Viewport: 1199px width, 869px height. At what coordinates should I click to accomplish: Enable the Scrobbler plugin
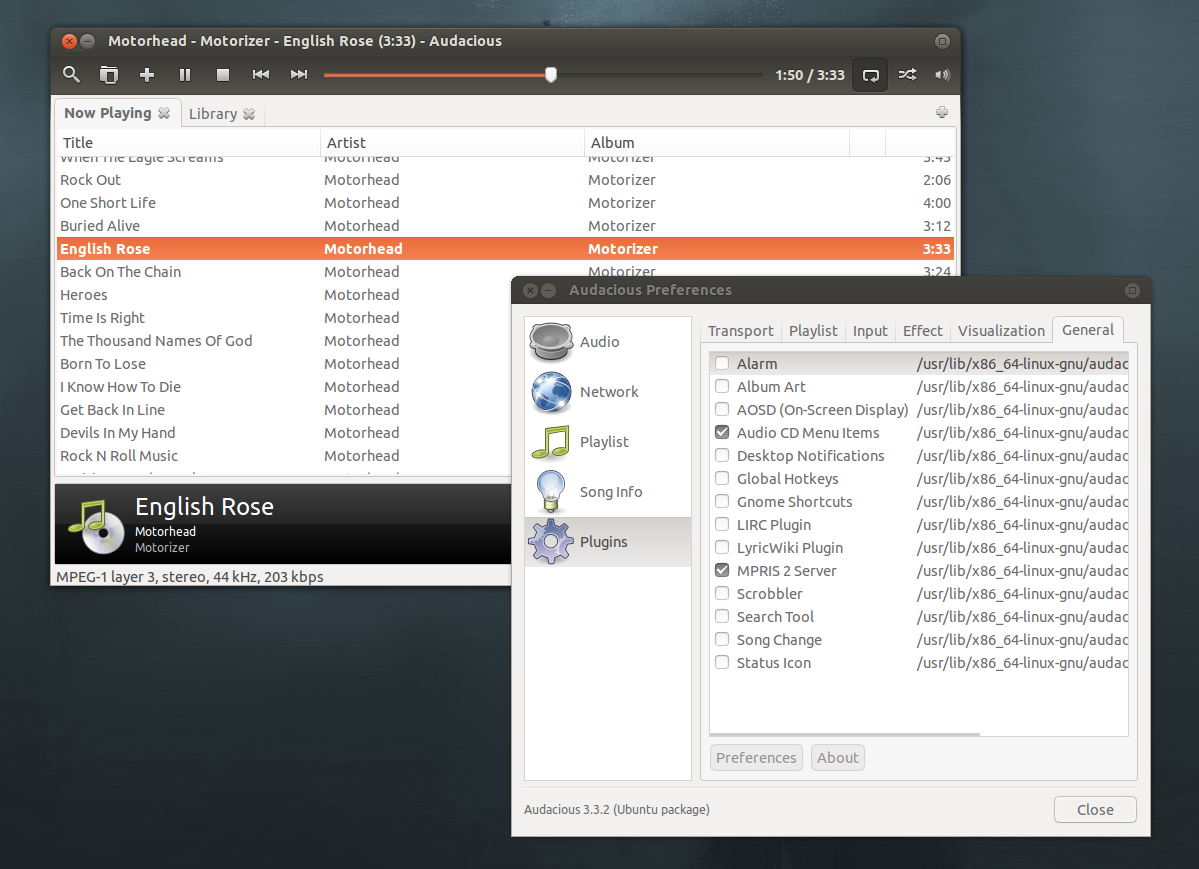pos(722,593)
